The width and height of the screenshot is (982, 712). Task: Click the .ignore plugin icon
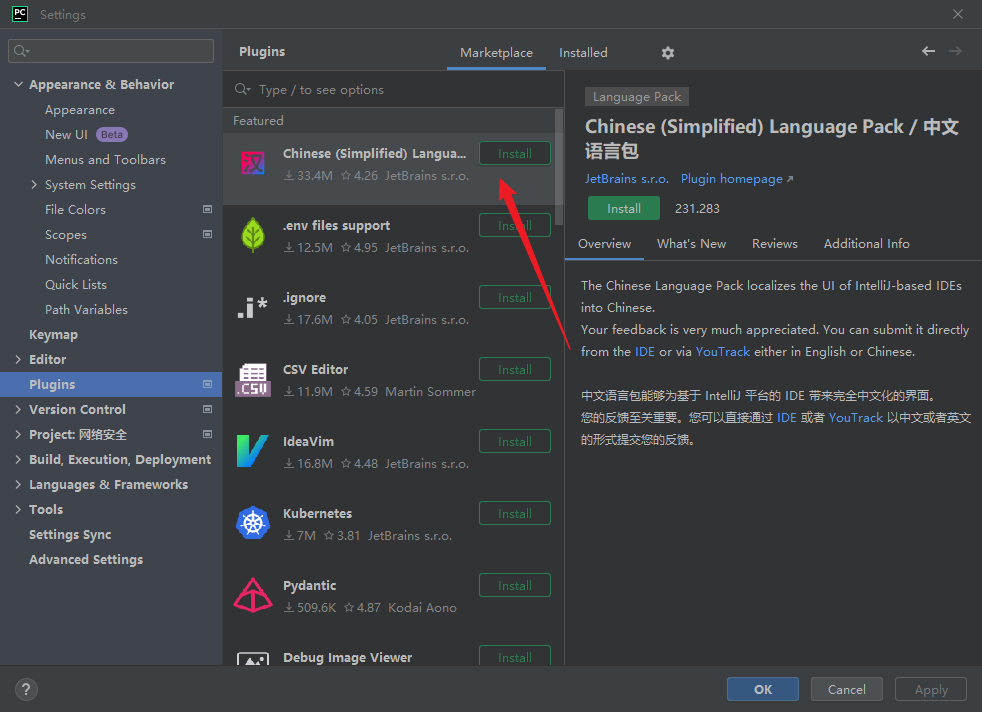click(x=253, y=307)
